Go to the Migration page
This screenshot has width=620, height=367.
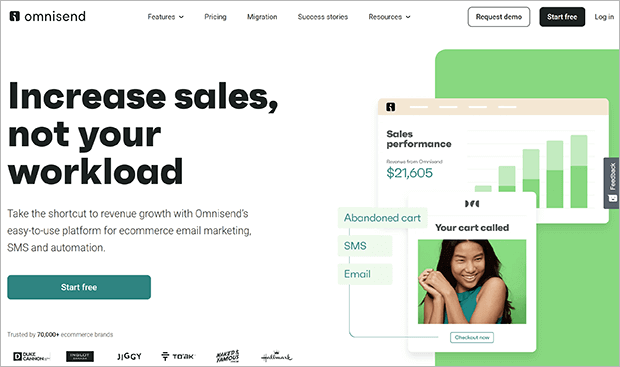262,17
